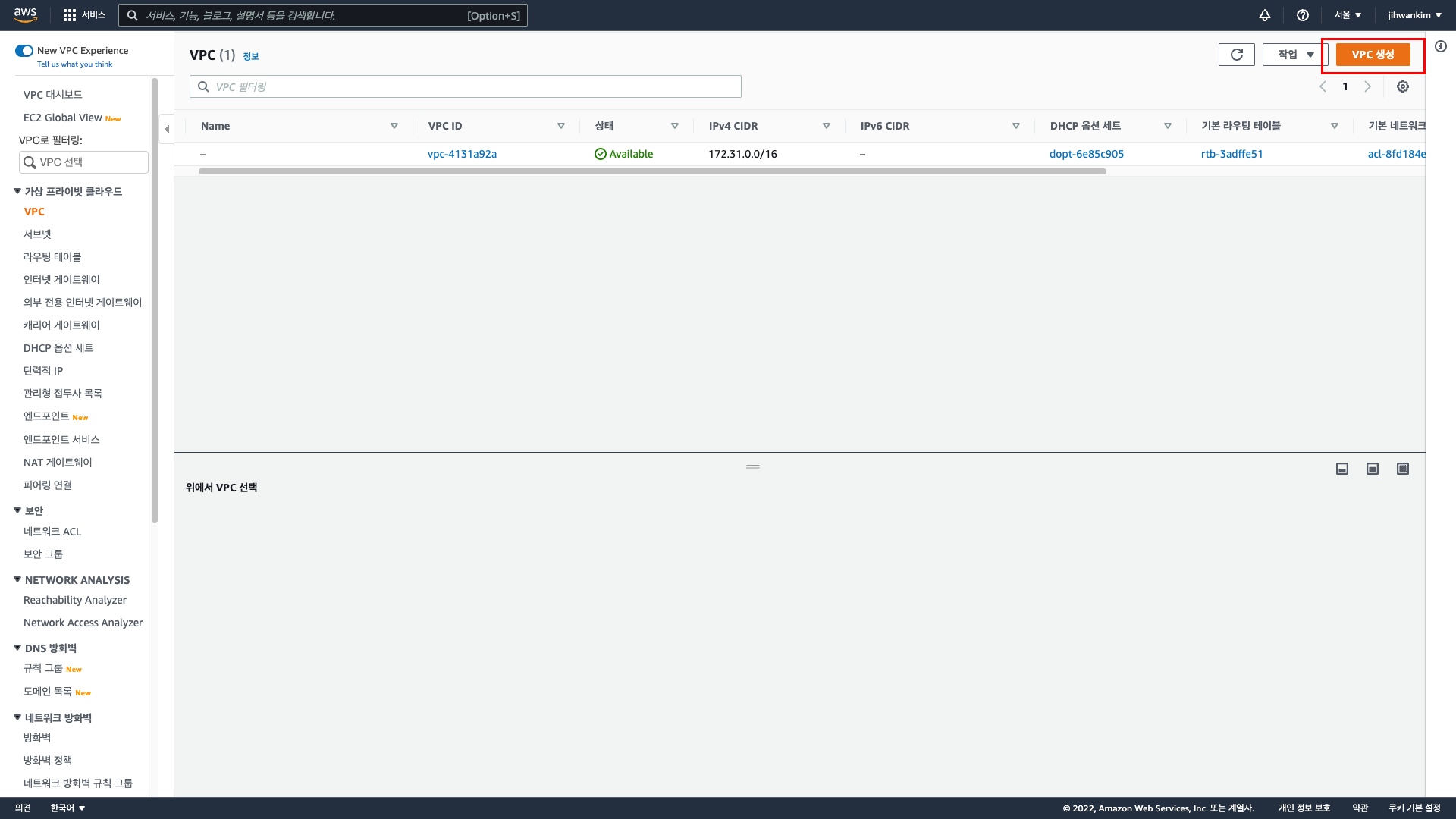Open network ACL link acl-8fd184e
Image resolution: width=1456 pixels, height=819 pixels.
click(x=1396, y=154)
